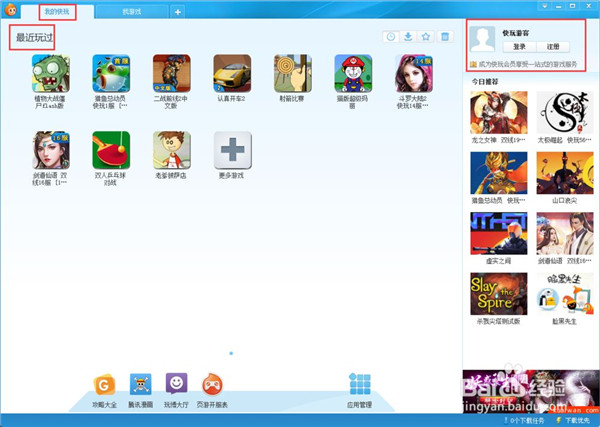Launch the yellow racing car game
Viewport: 600px width, 427px height.
pyautogui.click(x=232, y=73)
